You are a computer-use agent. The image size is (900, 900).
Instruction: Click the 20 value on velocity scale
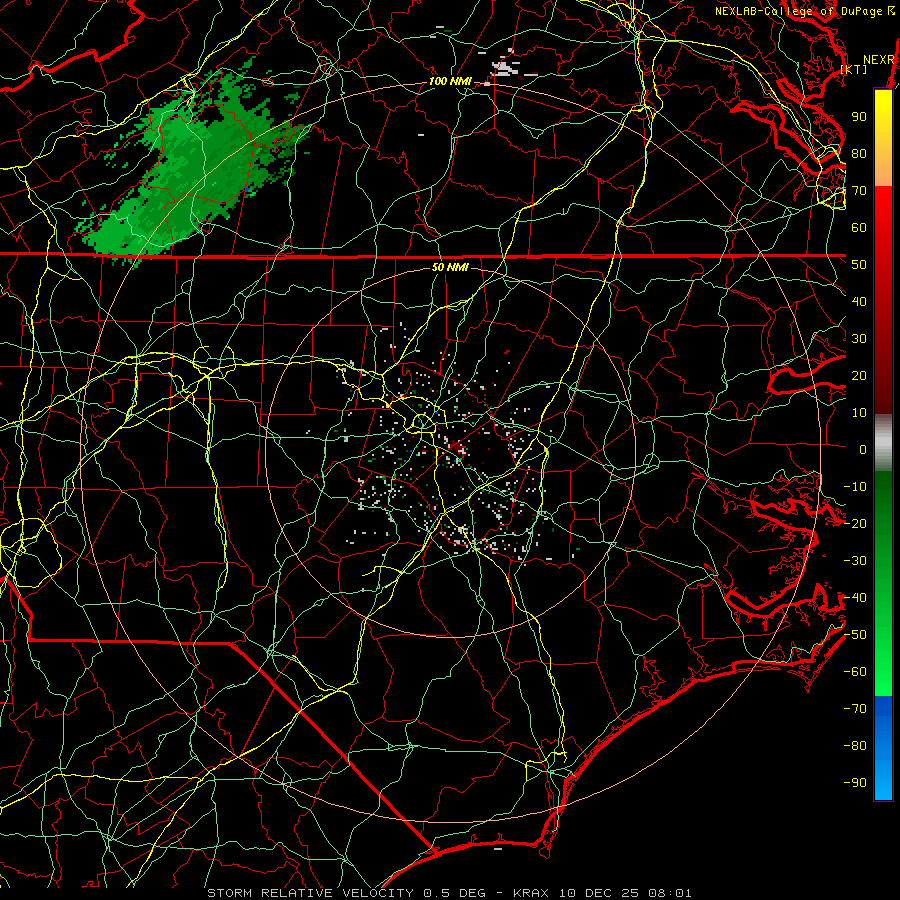click(859, 376)
